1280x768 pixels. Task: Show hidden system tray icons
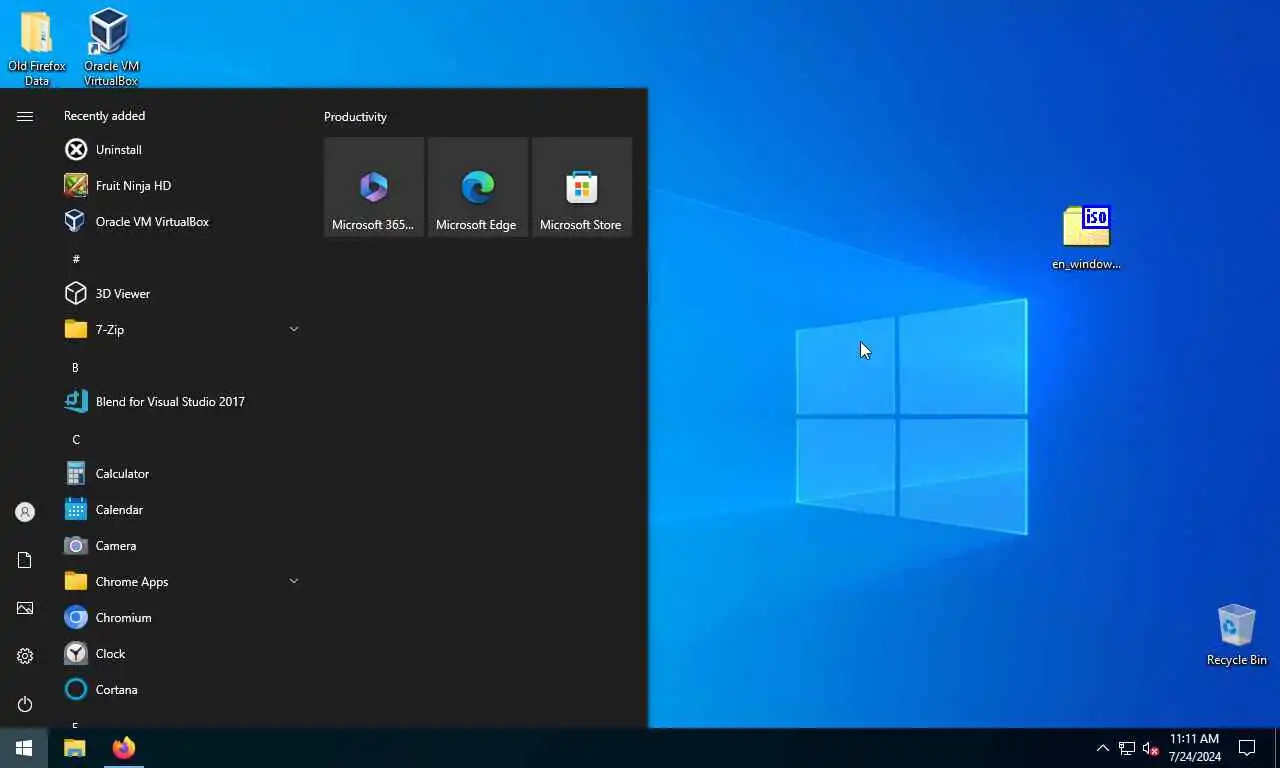tap(1103, 748)
